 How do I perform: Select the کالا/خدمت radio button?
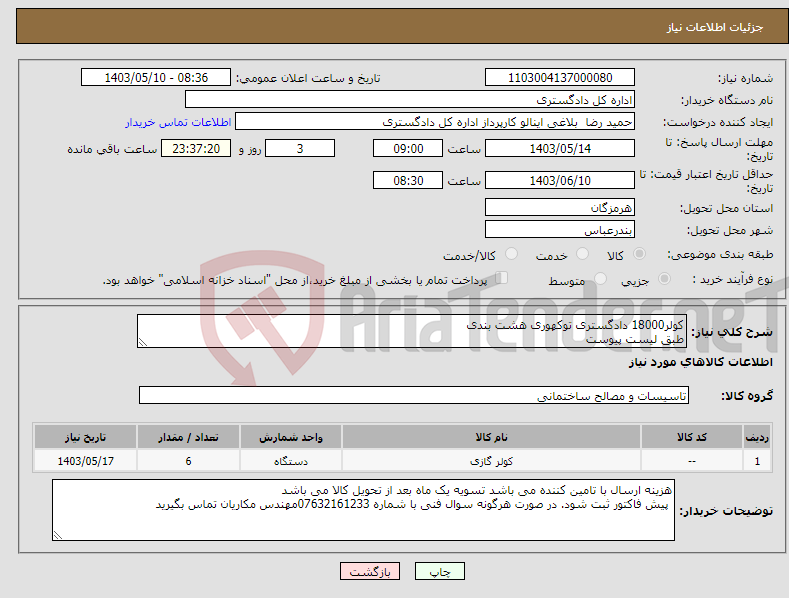click(511, 254)
